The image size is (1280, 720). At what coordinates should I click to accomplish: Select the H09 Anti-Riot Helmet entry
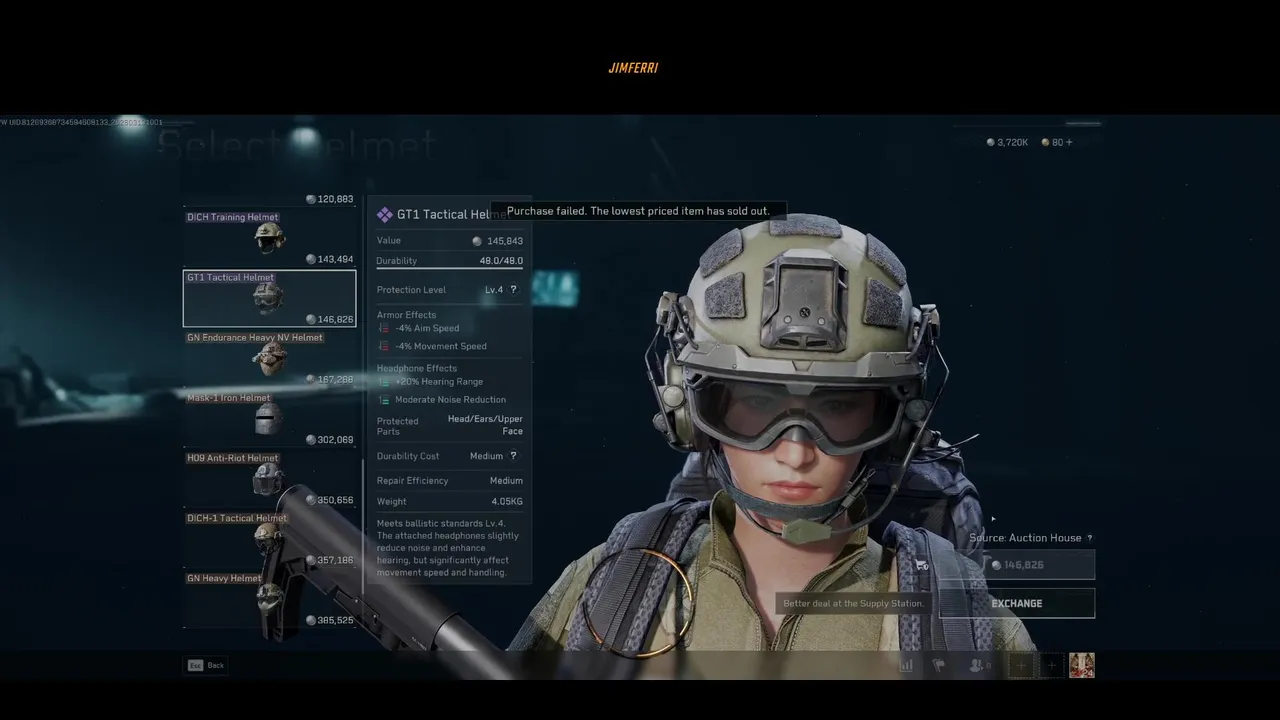269,478
